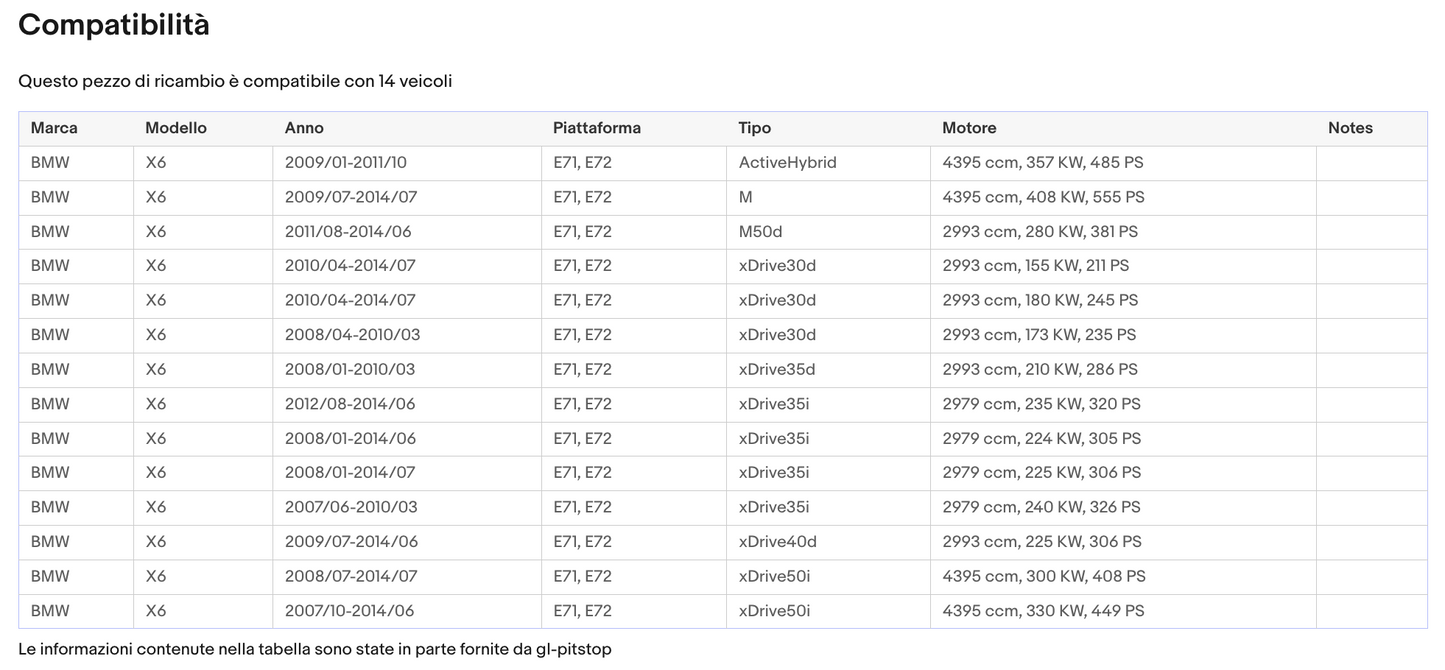1445x670 pixels.
Task: Click the 4395 ccm, 330 KW, 449 PS cell
Action: coord(1043,611)
